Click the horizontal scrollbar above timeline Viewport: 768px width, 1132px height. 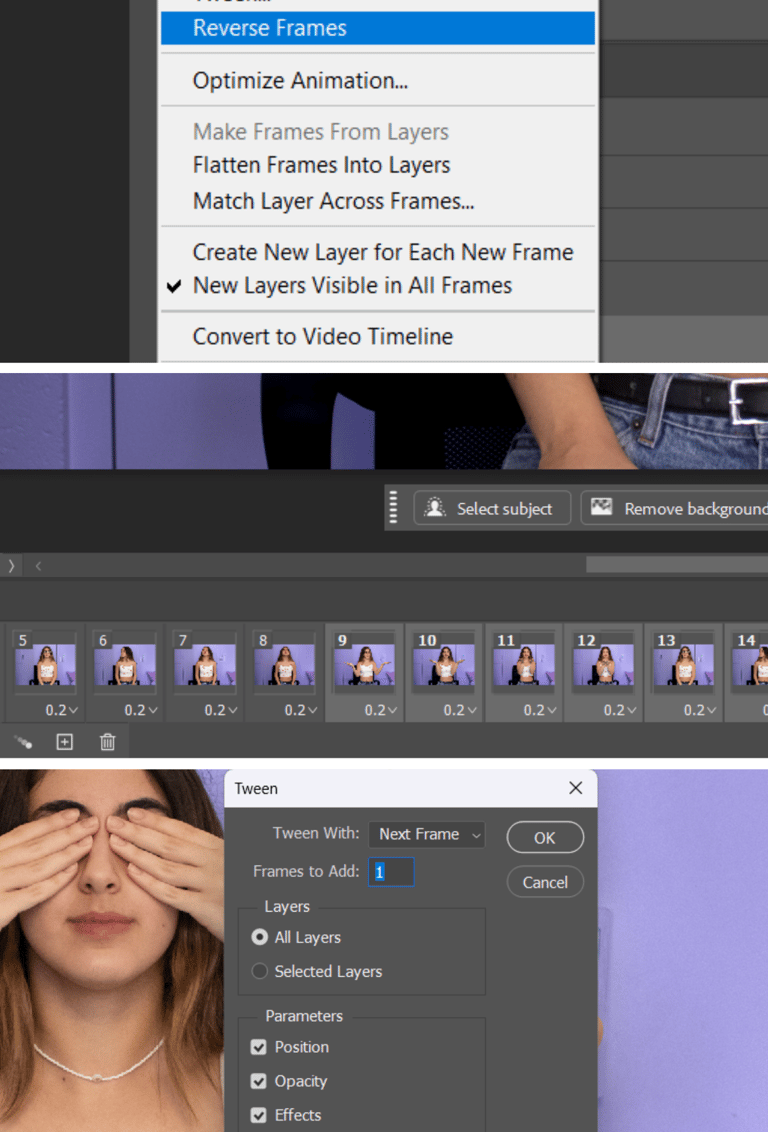677,565
